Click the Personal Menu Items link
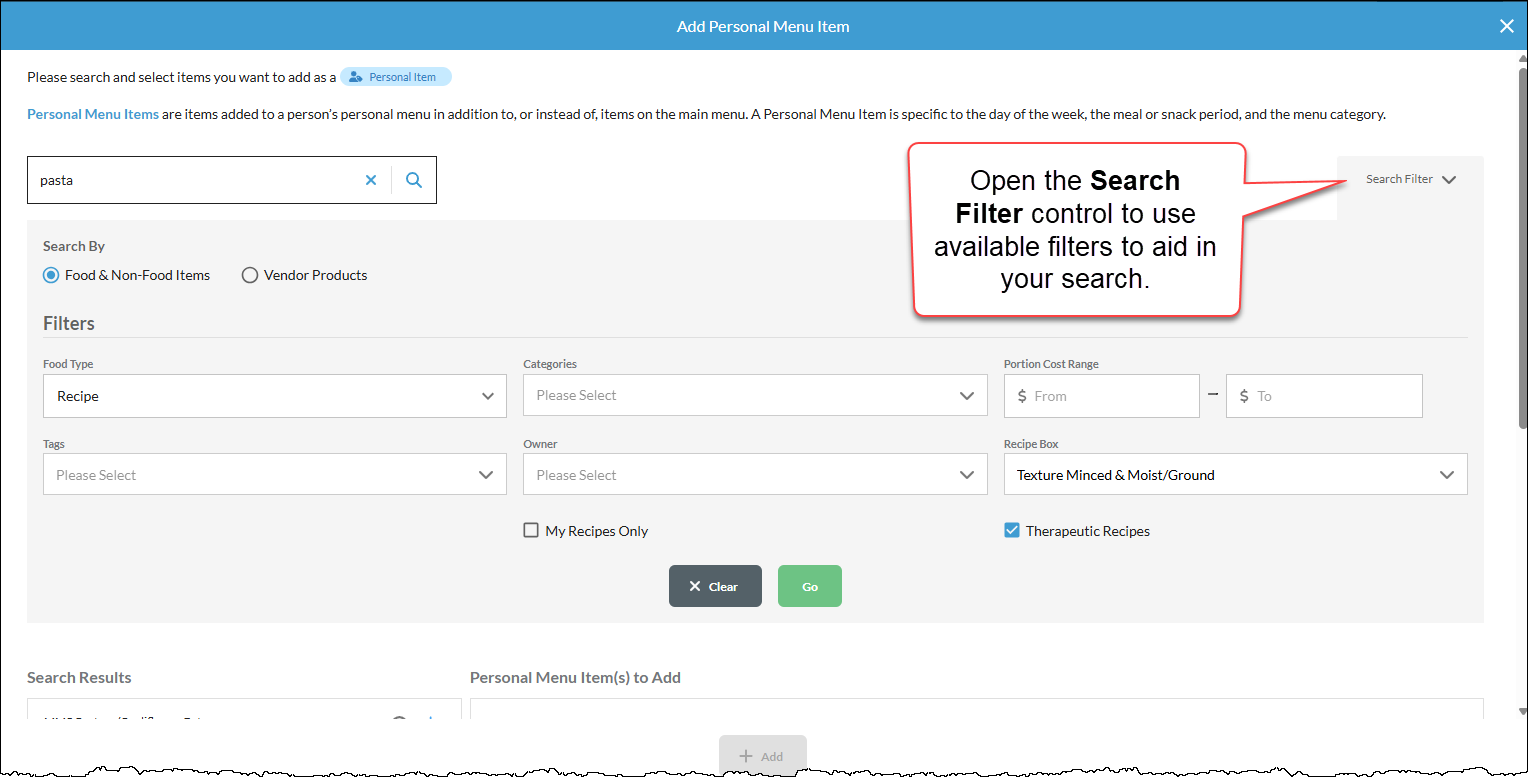 coord(93,114)
